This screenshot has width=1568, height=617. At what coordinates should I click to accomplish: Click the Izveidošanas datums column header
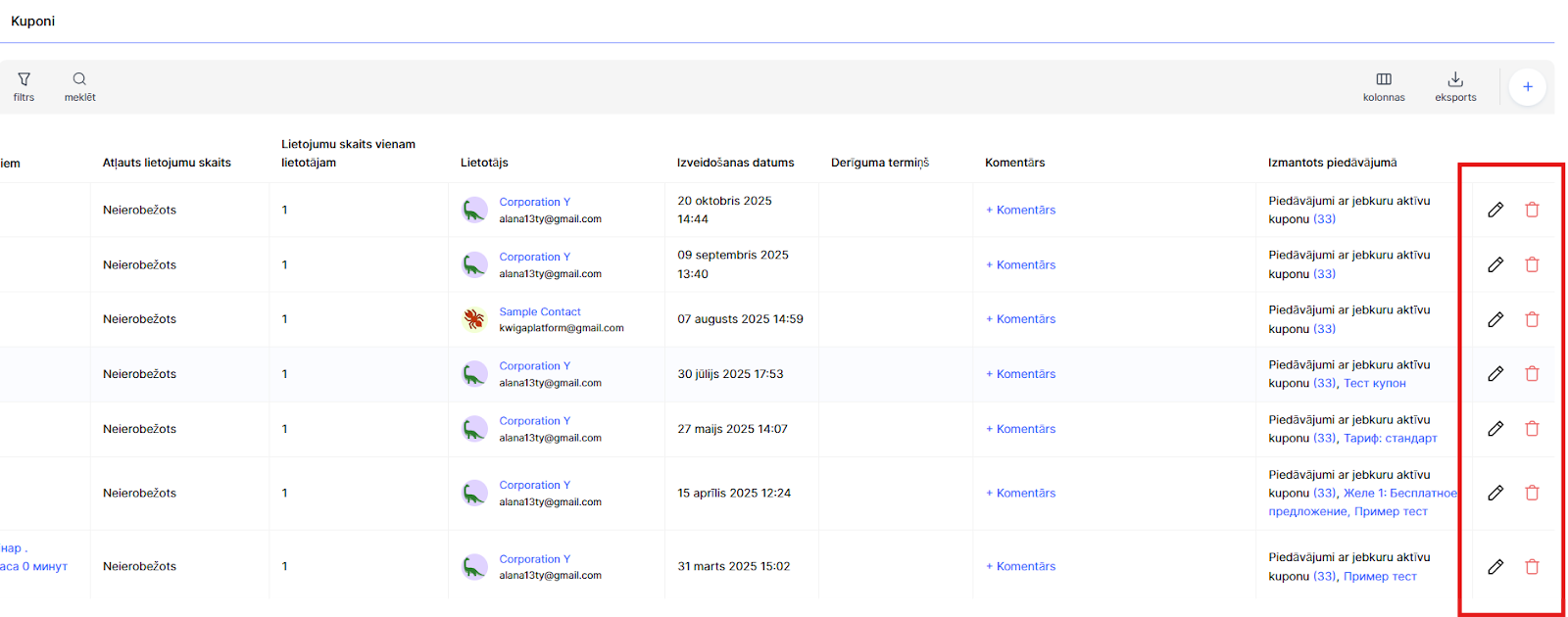[x=735, y=163]
